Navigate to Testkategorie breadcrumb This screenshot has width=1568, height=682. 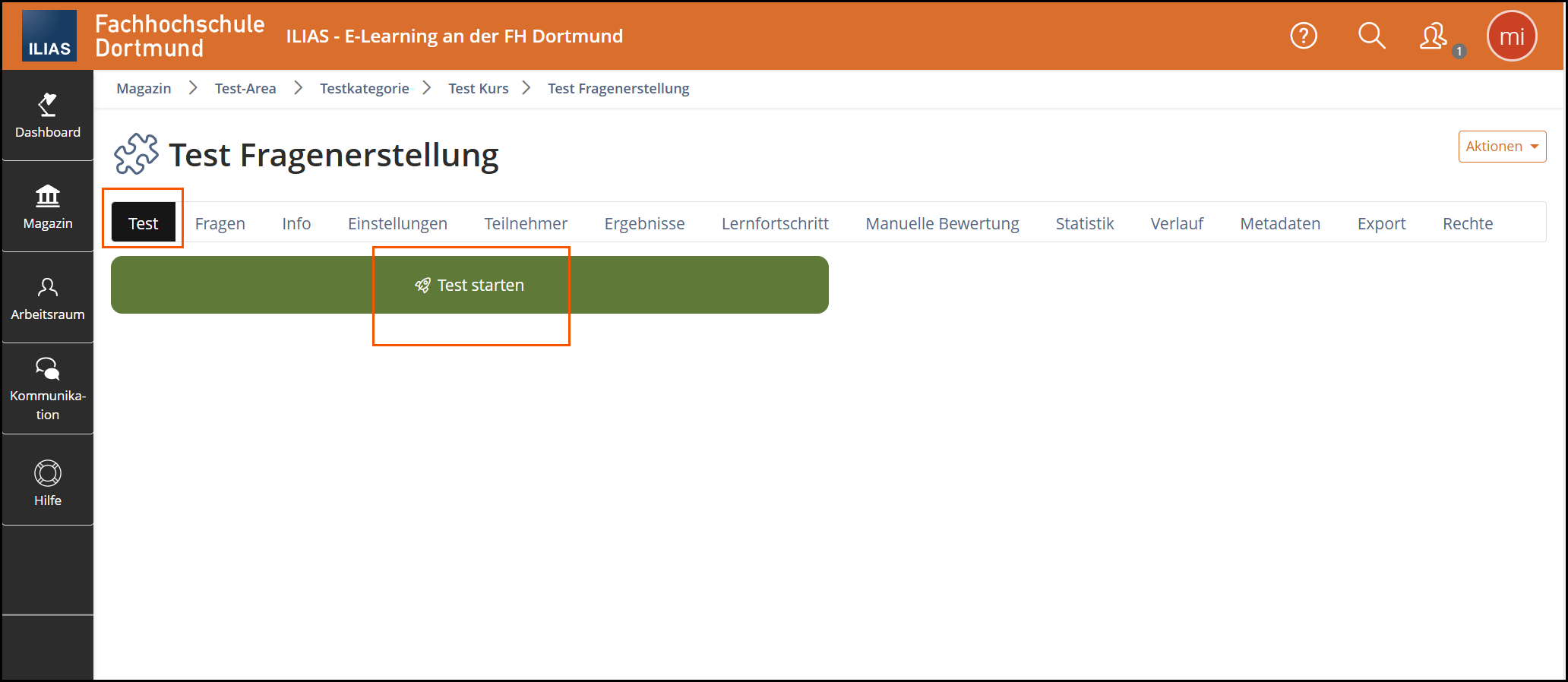364,88
